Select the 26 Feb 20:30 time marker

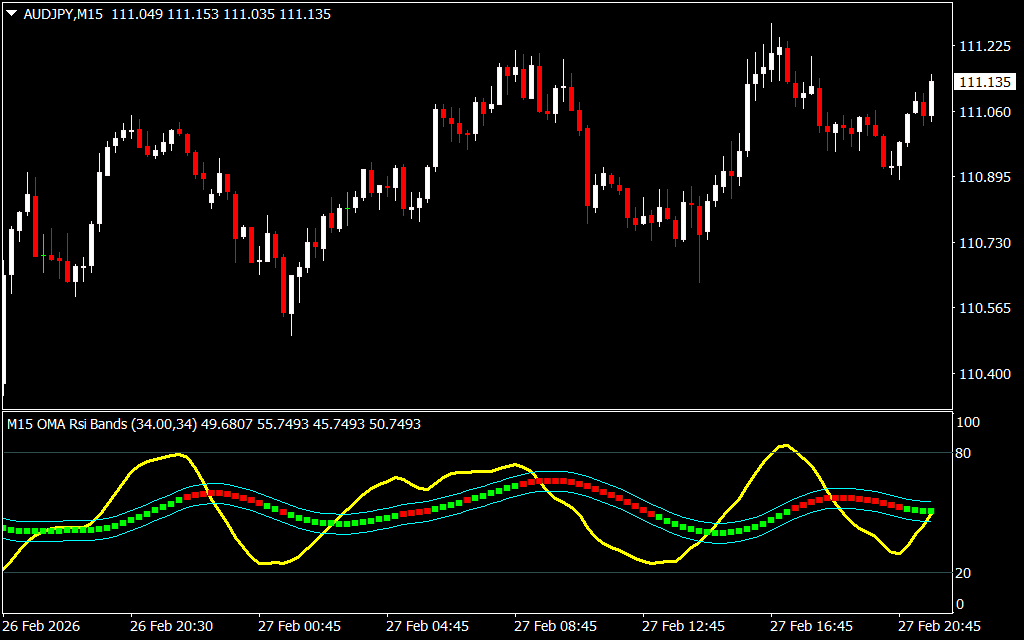point(171,626)
